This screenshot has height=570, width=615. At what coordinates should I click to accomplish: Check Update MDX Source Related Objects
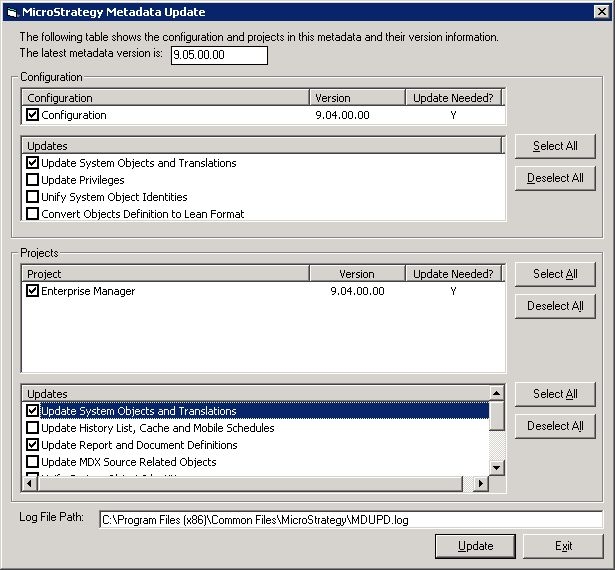pos(33,462)
